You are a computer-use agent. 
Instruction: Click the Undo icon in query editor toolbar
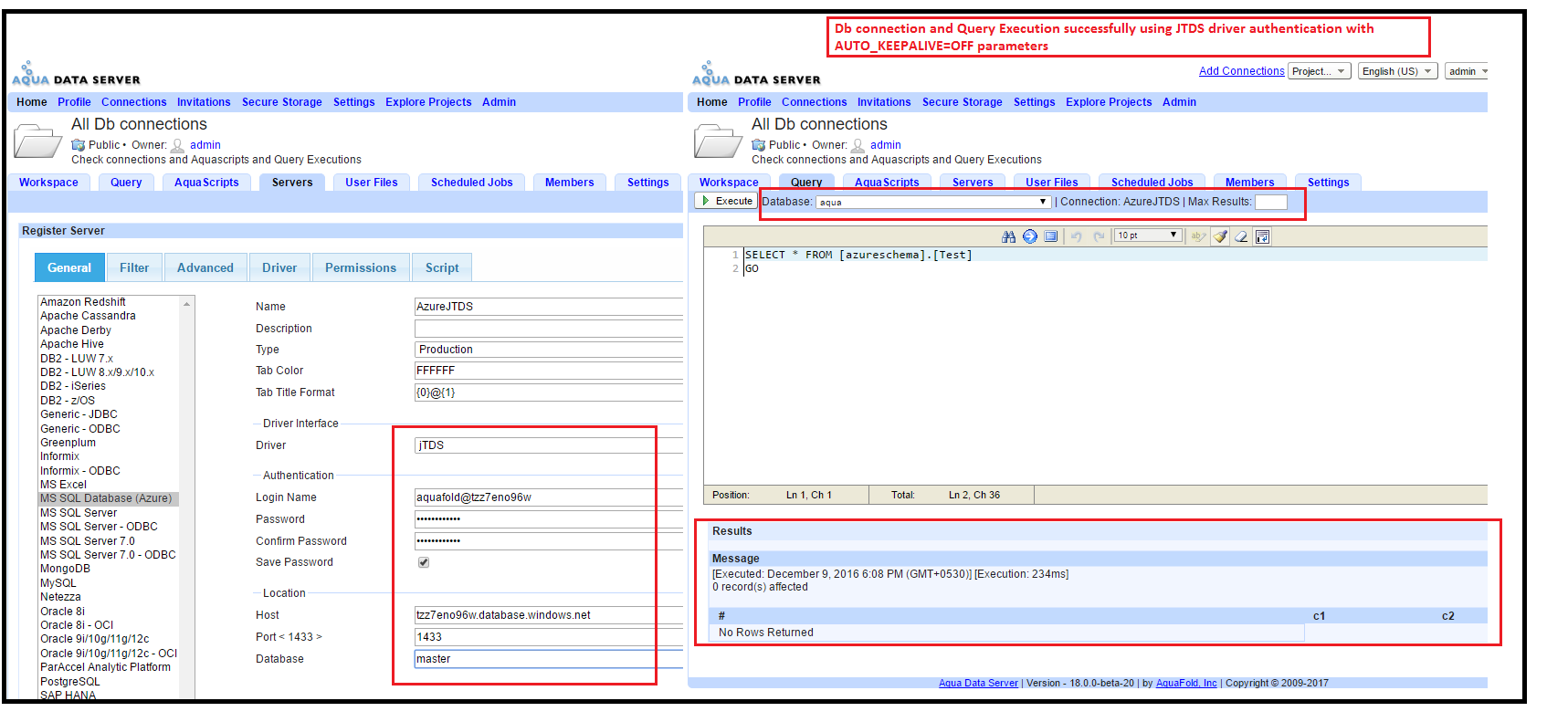(1076, 236)
